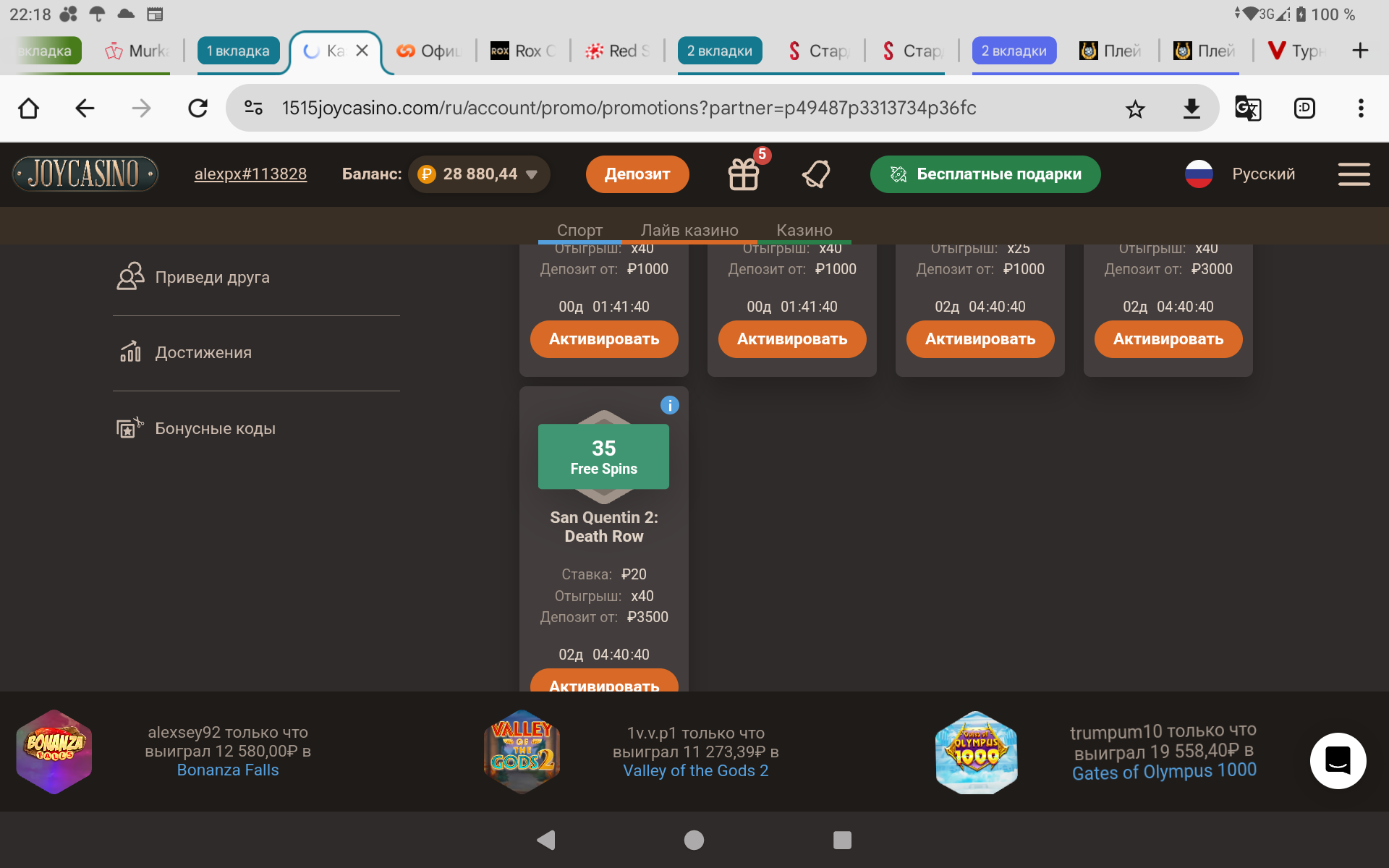
Task: Click the Google Translate page icon
Action: [1247, 109]
